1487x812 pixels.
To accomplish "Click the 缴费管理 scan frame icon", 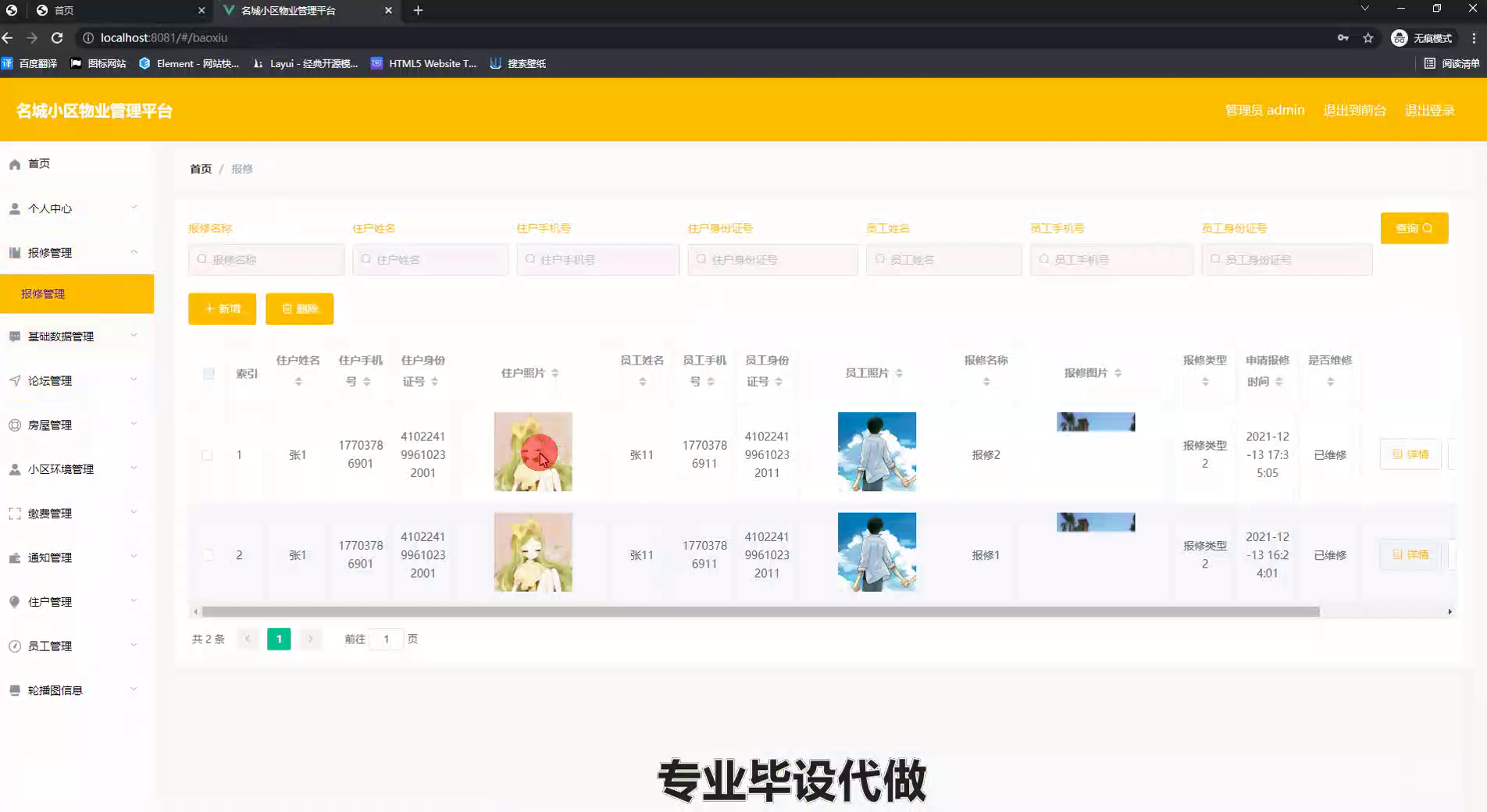I will click(x=15, y=513).
